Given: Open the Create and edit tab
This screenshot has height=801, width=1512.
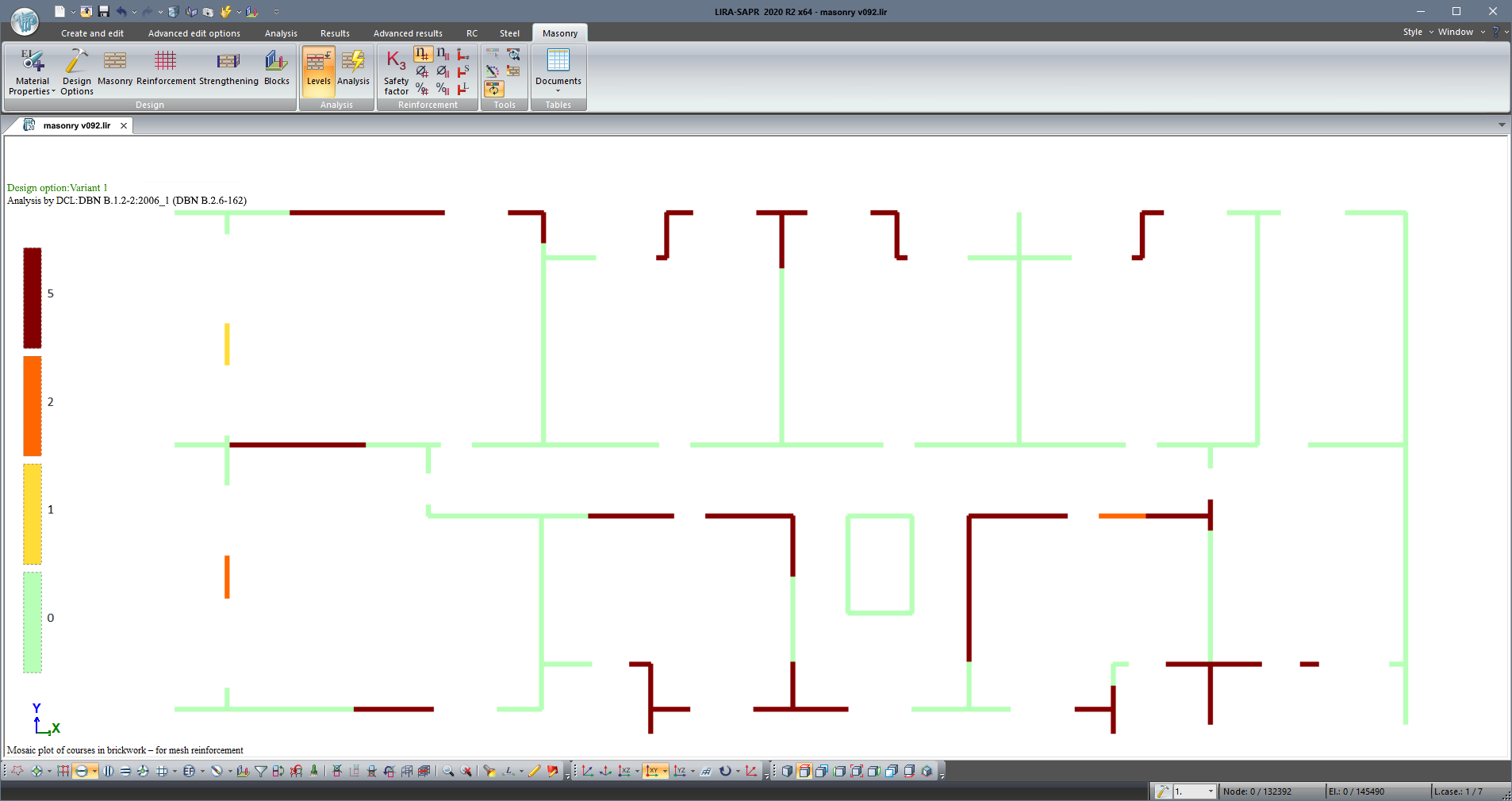Looking at the screenshot, I should (92, 33).
